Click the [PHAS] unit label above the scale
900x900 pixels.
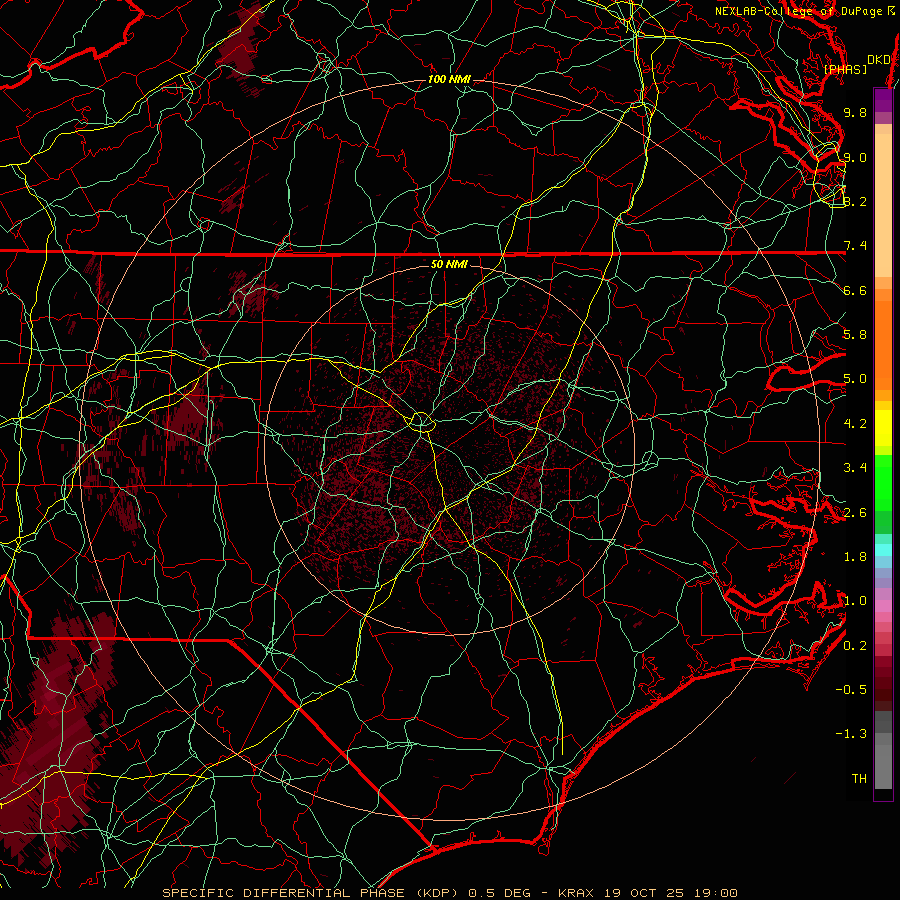point(845,70)
